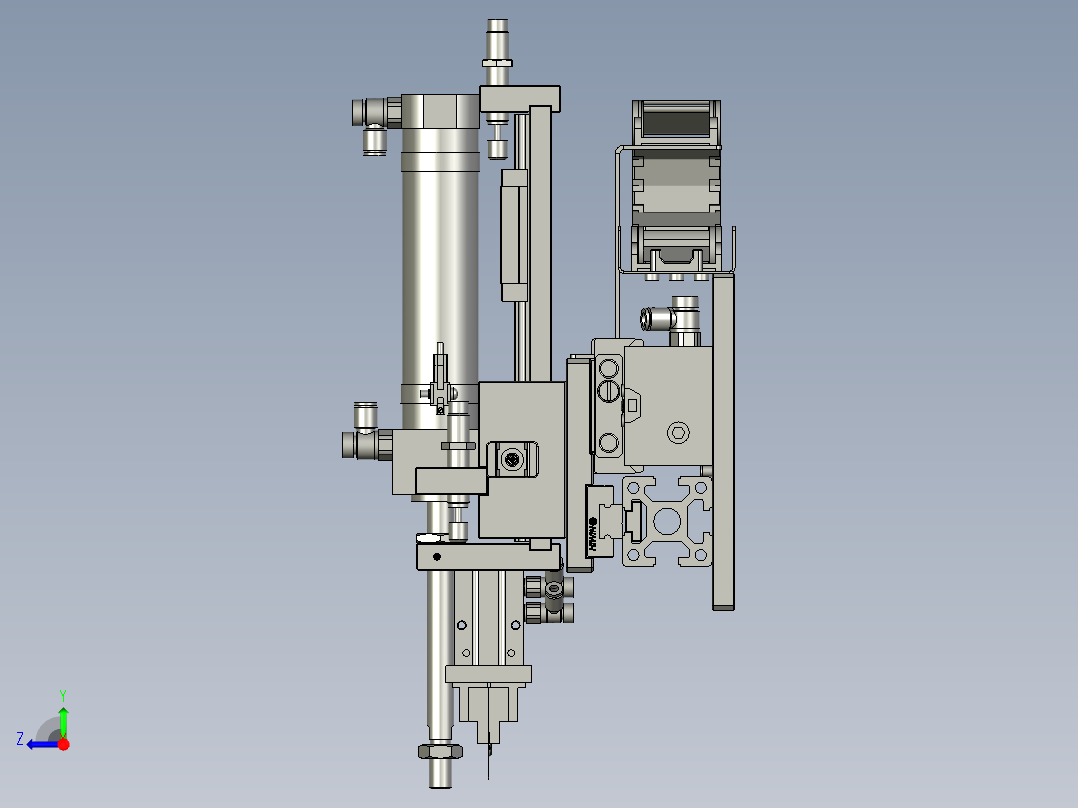Pick the elbow air fitting above valve block
Screen dimensions: 1078x808
tap(671, 318)
